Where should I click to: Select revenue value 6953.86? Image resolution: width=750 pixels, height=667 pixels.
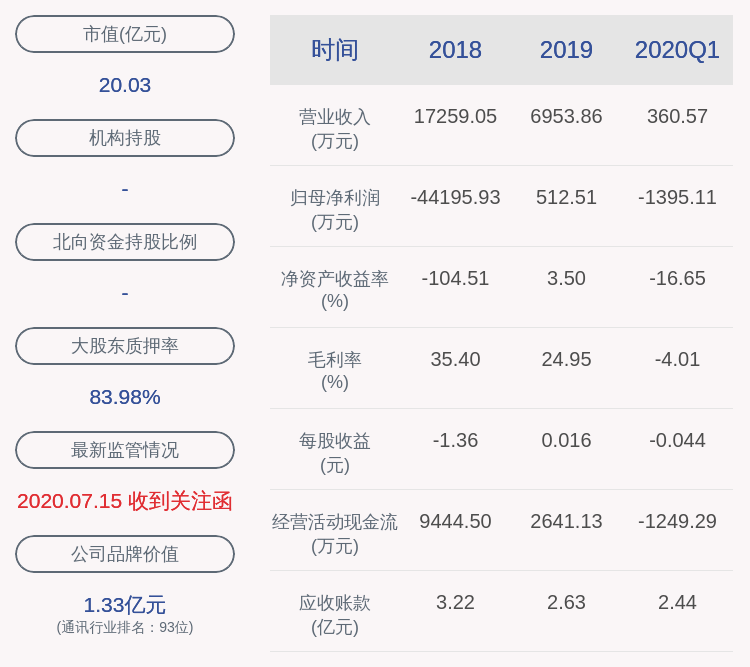pyautogui.click(x=566, y=116)
